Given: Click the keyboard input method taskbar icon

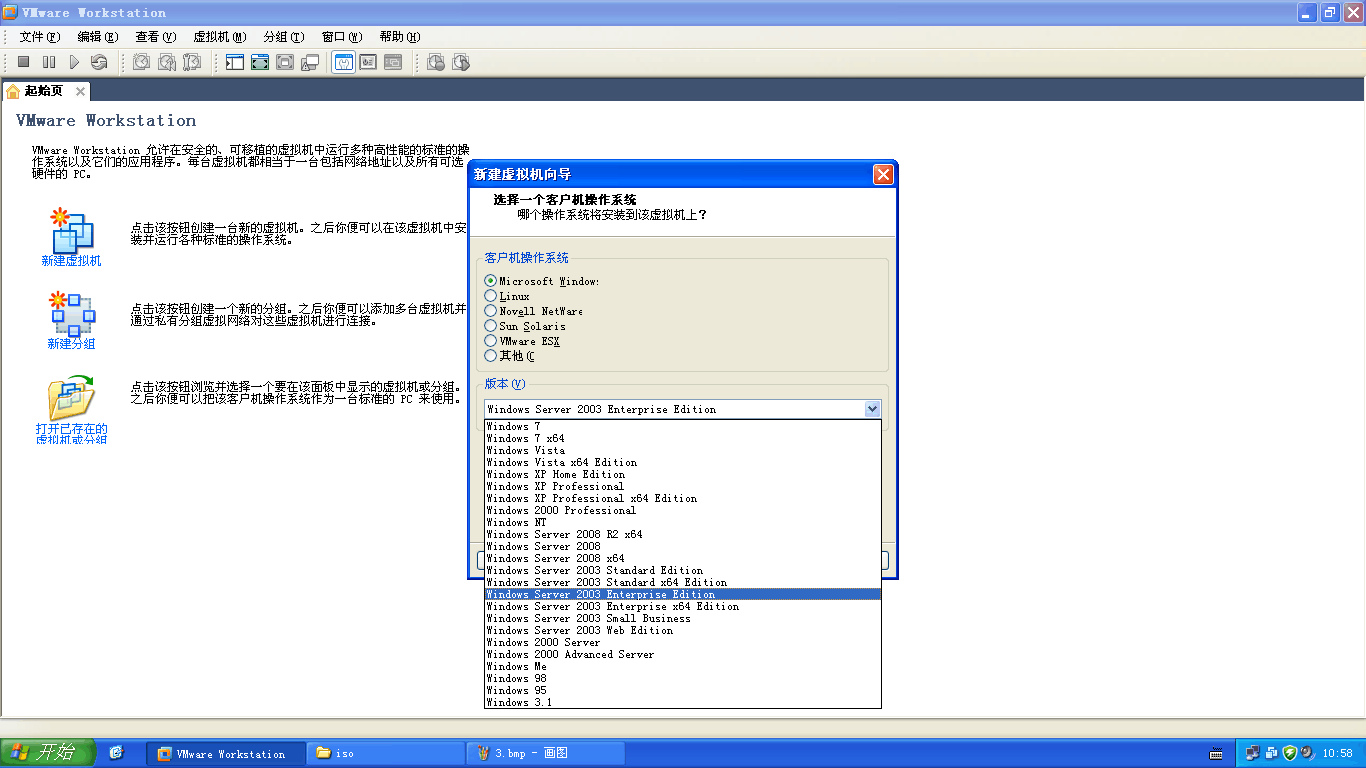Looking at the screenshot, I should (x=1215, y=753).
